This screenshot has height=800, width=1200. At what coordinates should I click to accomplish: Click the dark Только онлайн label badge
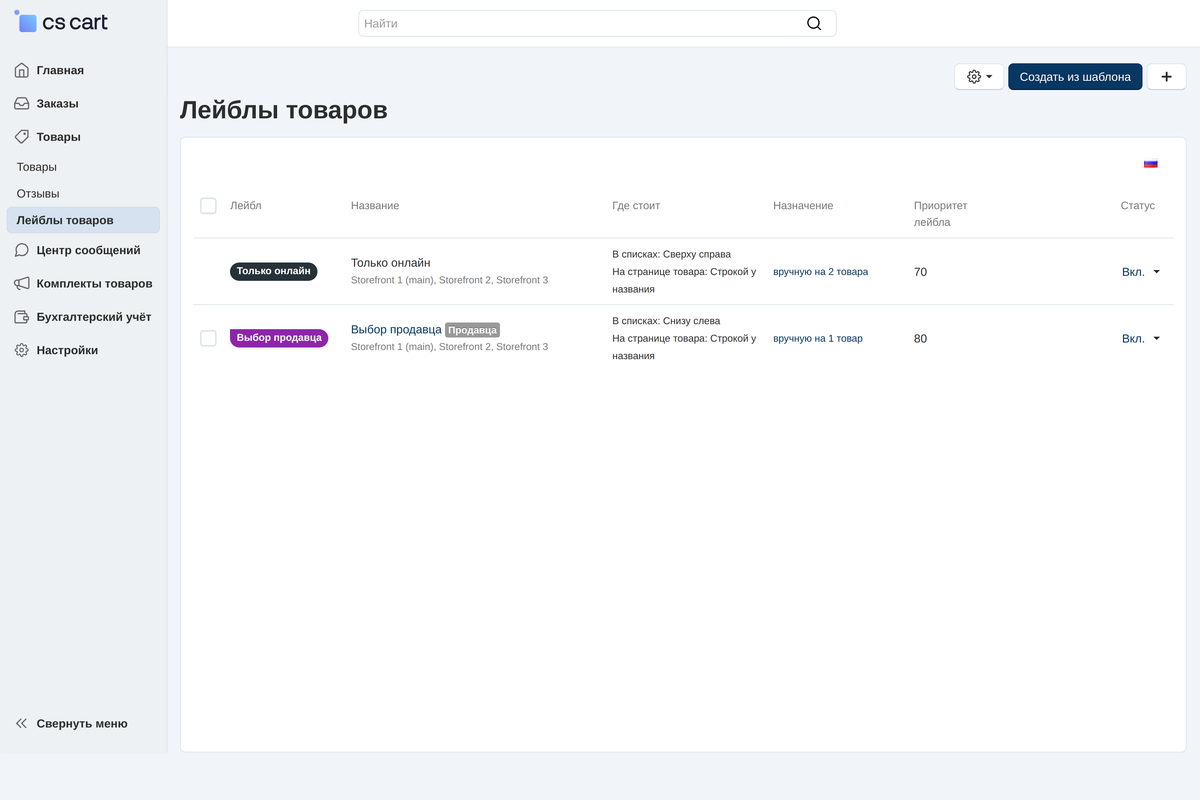point(274,271)
